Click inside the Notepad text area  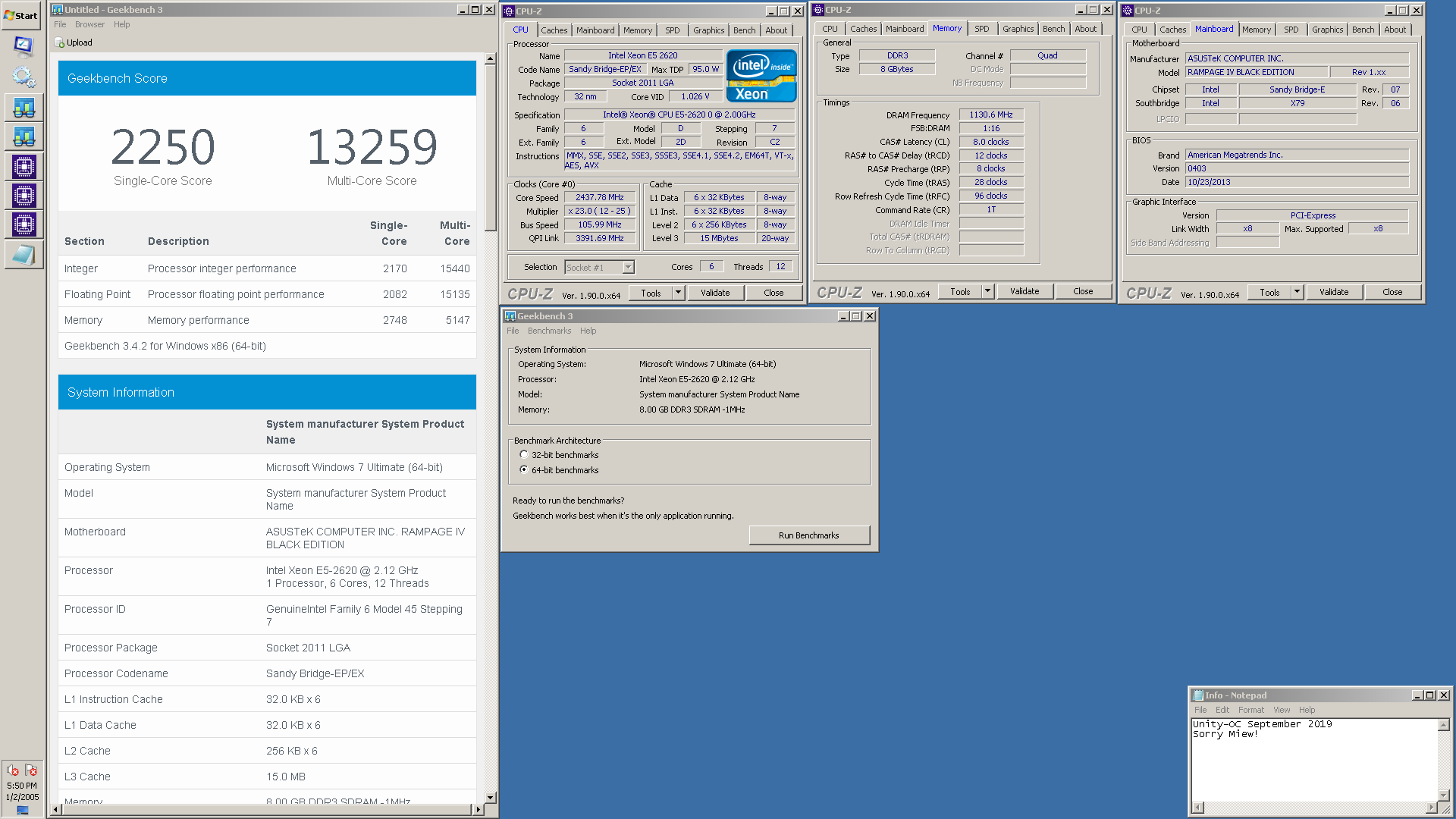click(x=1314, y=762)
